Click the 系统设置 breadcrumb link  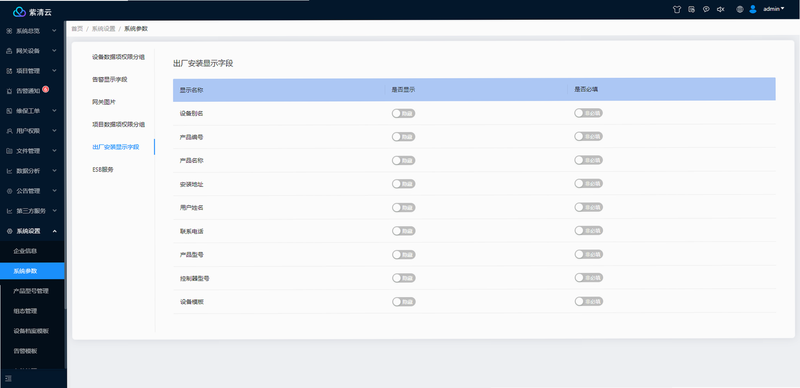pos(104,29)
